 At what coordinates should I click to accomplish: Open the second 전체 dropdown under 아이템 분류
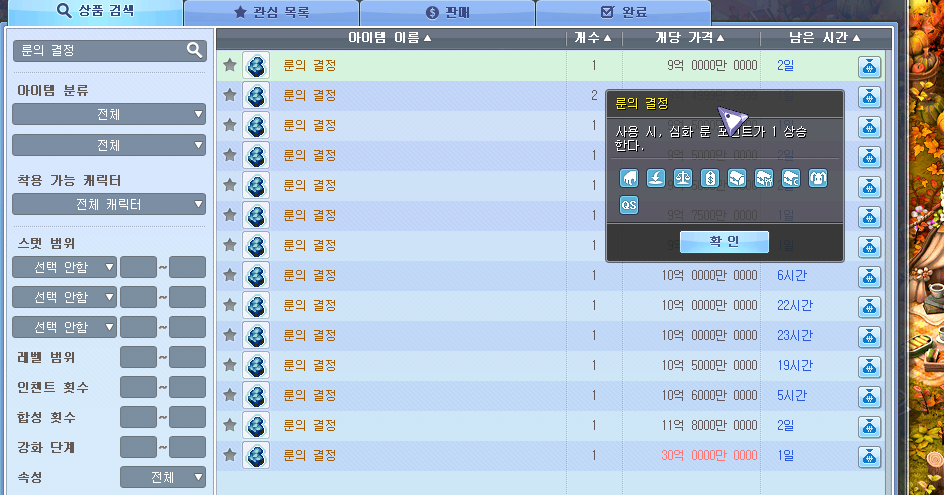coord(109,145)
